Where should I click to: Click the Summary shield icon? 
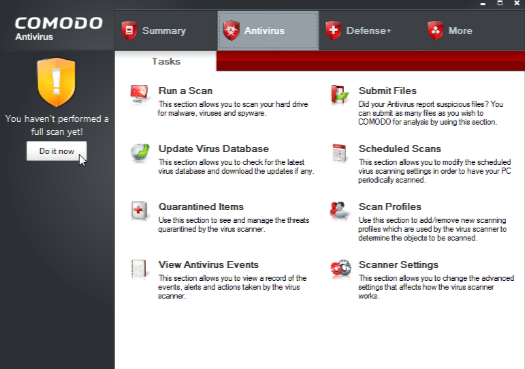129,30
